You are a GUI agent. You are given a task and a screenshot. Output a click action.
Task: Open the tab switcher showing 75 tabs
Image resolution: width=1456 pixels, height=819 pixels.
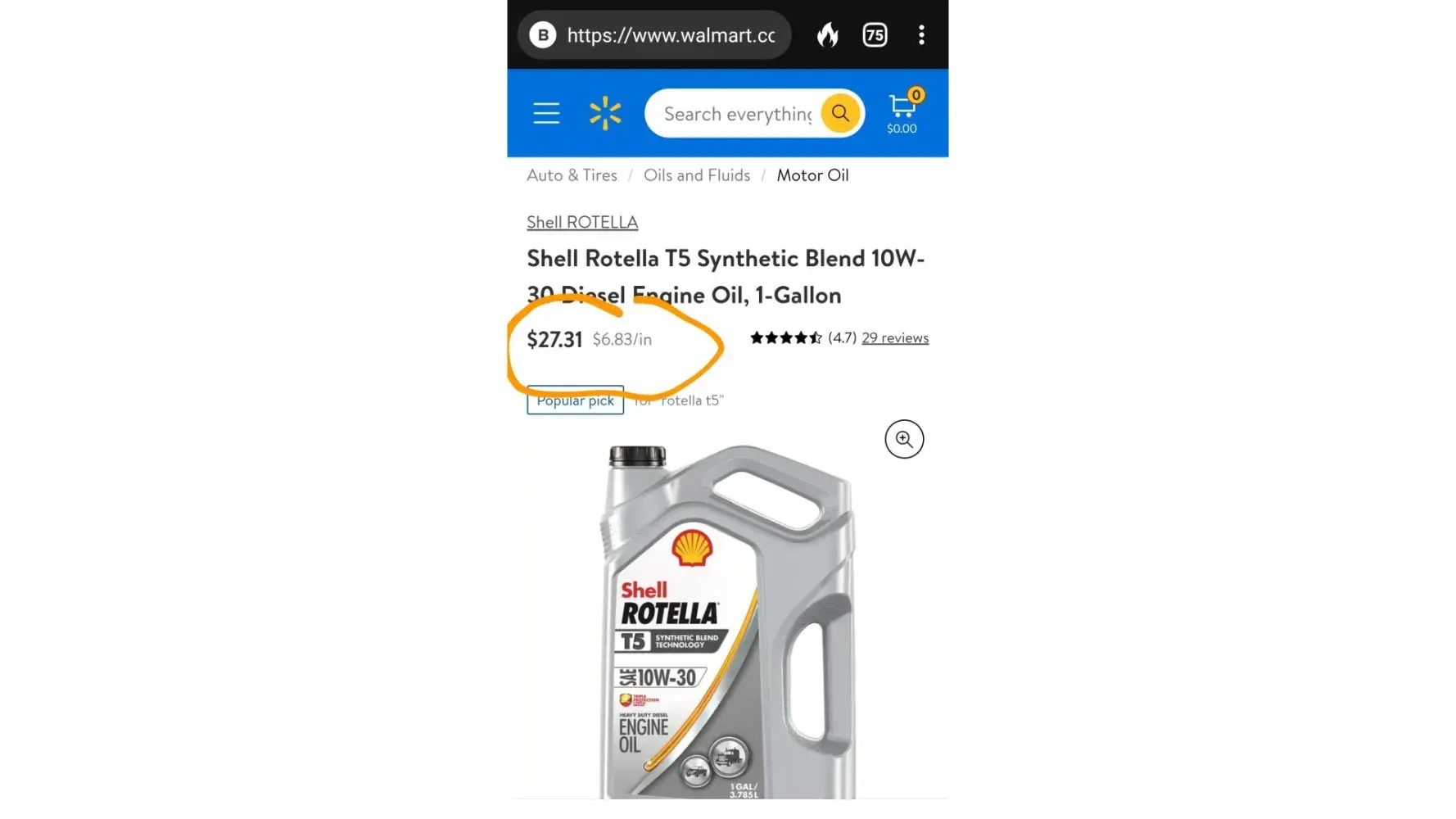tap(875, 35)
